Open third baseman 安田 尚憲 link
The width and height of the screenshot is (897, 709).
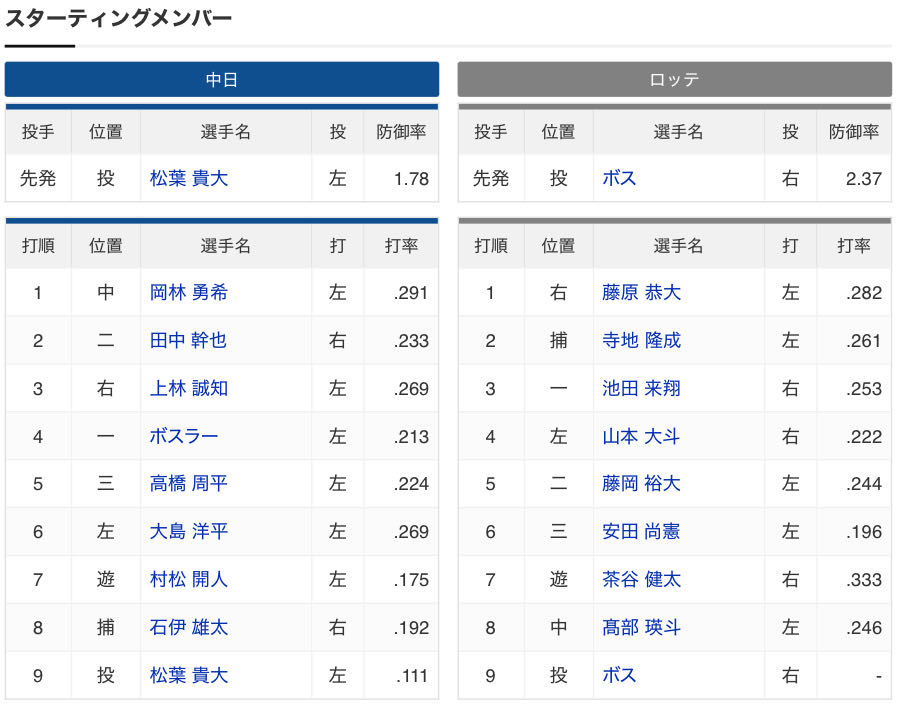[641, 532]
